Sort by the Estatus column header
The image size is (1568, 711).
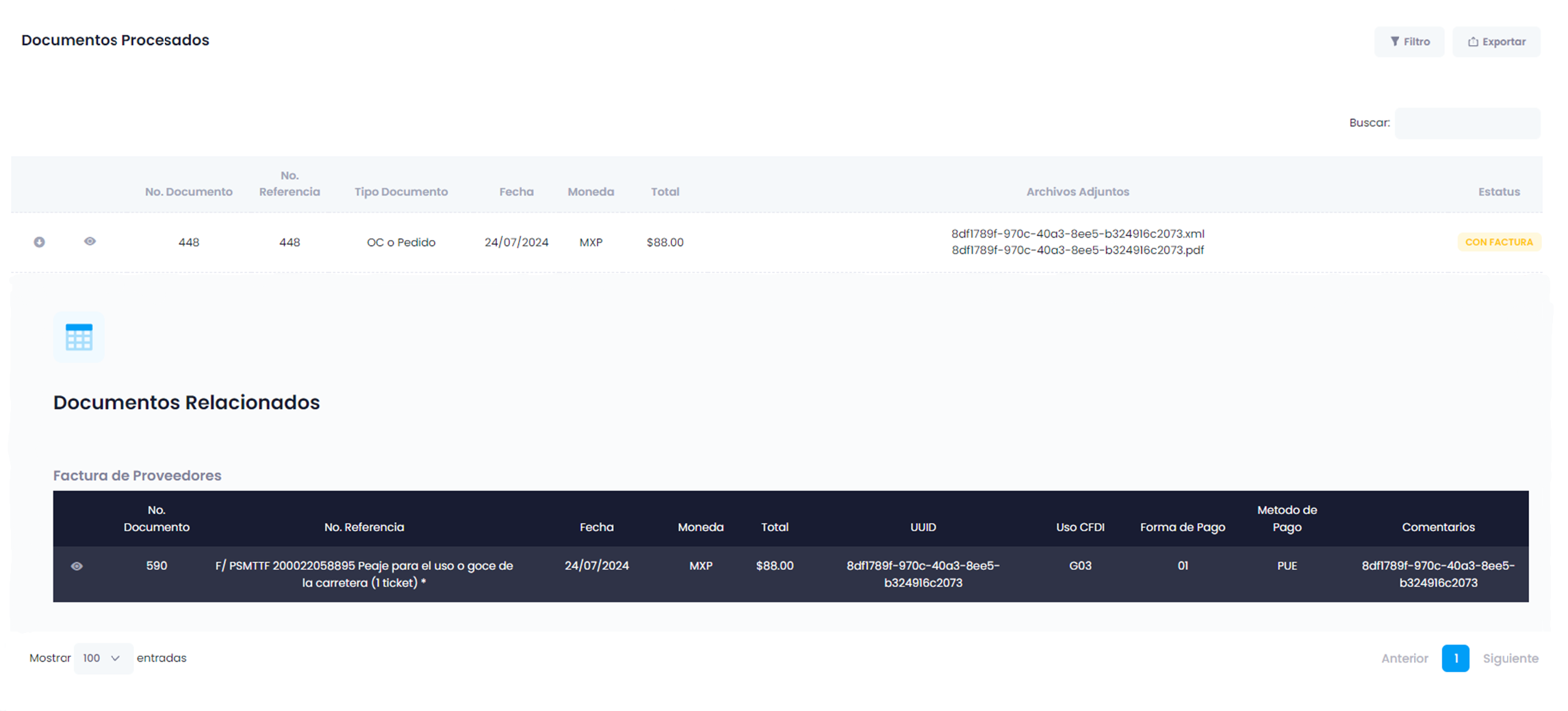1498,192
